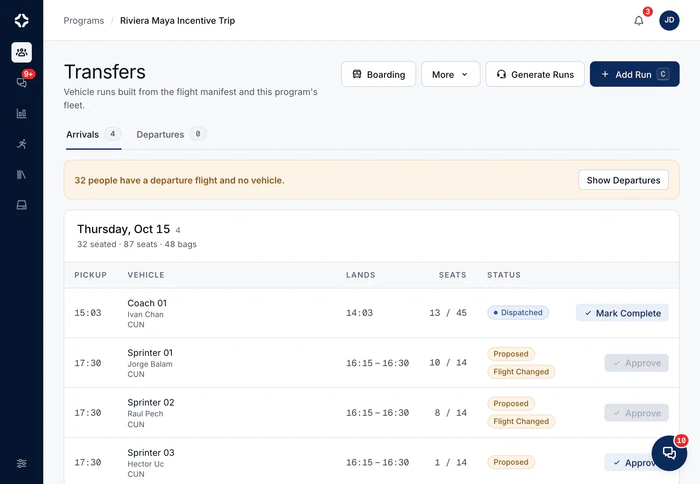The width and height of the screenshot is (700, 484).
Task: Click the STATUS column header
Action: point(504,275)
